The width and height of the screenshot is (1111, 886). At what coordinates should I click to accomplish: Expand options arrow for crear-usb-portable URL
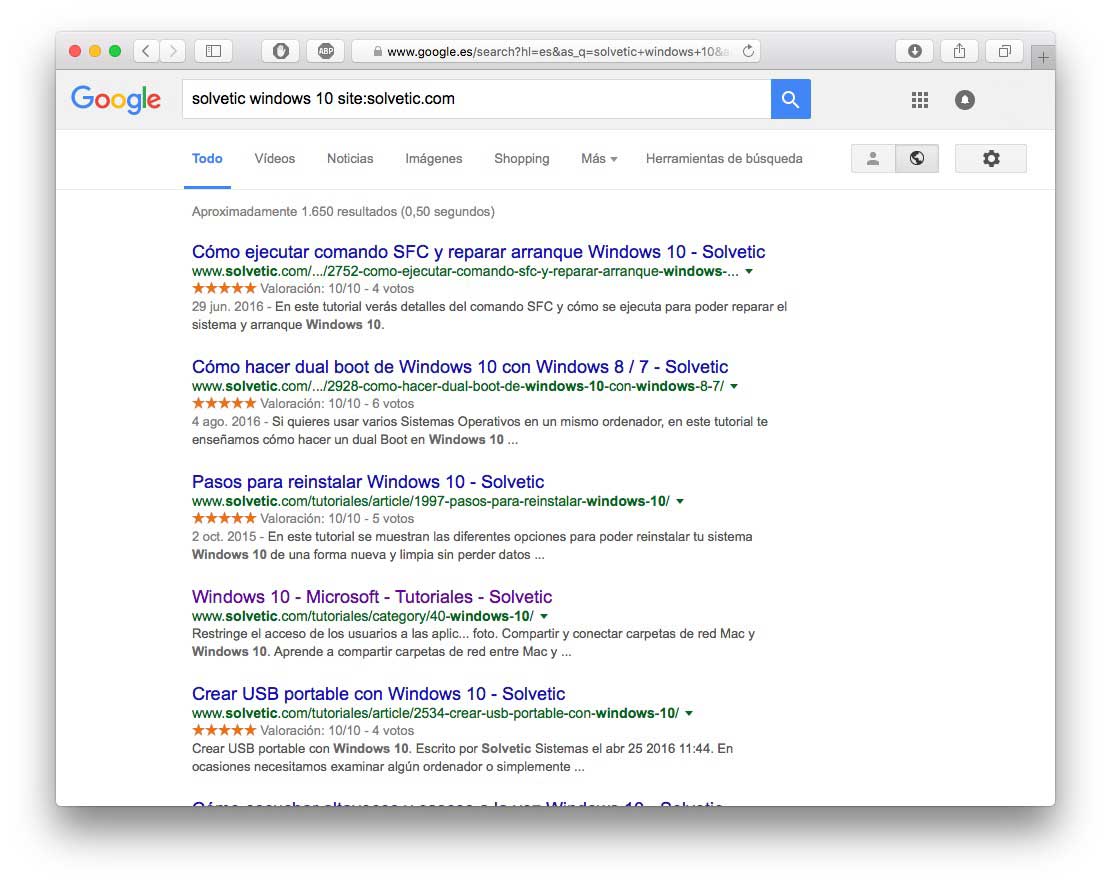689,713
